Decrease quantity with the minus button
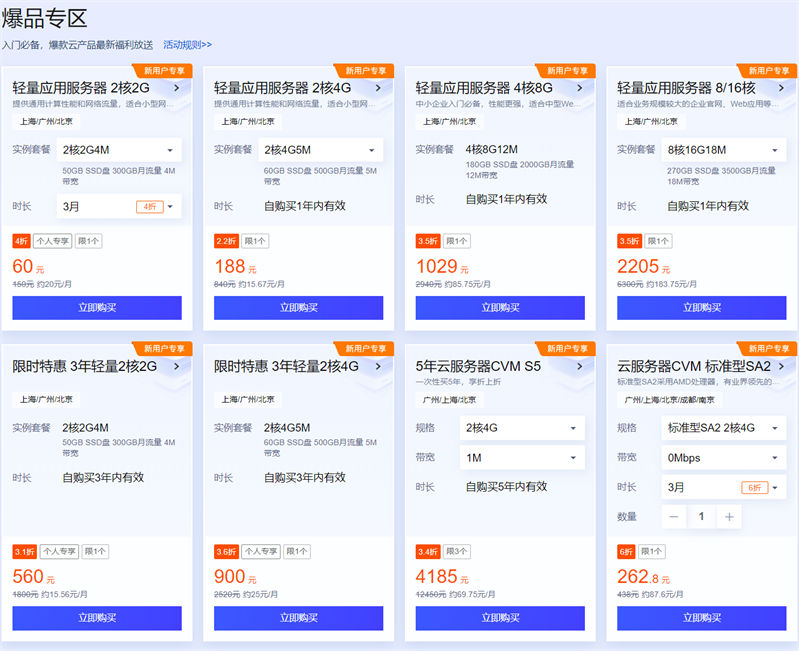Image resolution: width=799 pixels, height=651 pixels. click(x=675, y=516)
